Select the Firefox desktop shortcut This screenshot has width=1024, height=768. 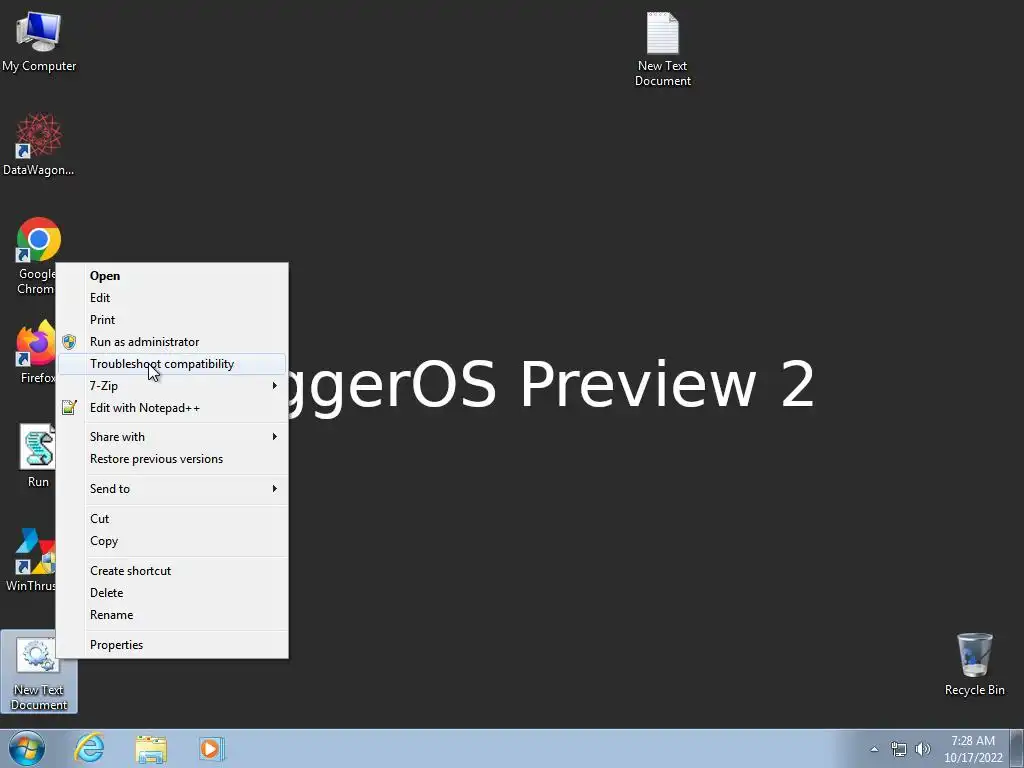pyautogui.click(x=37, y=353)
